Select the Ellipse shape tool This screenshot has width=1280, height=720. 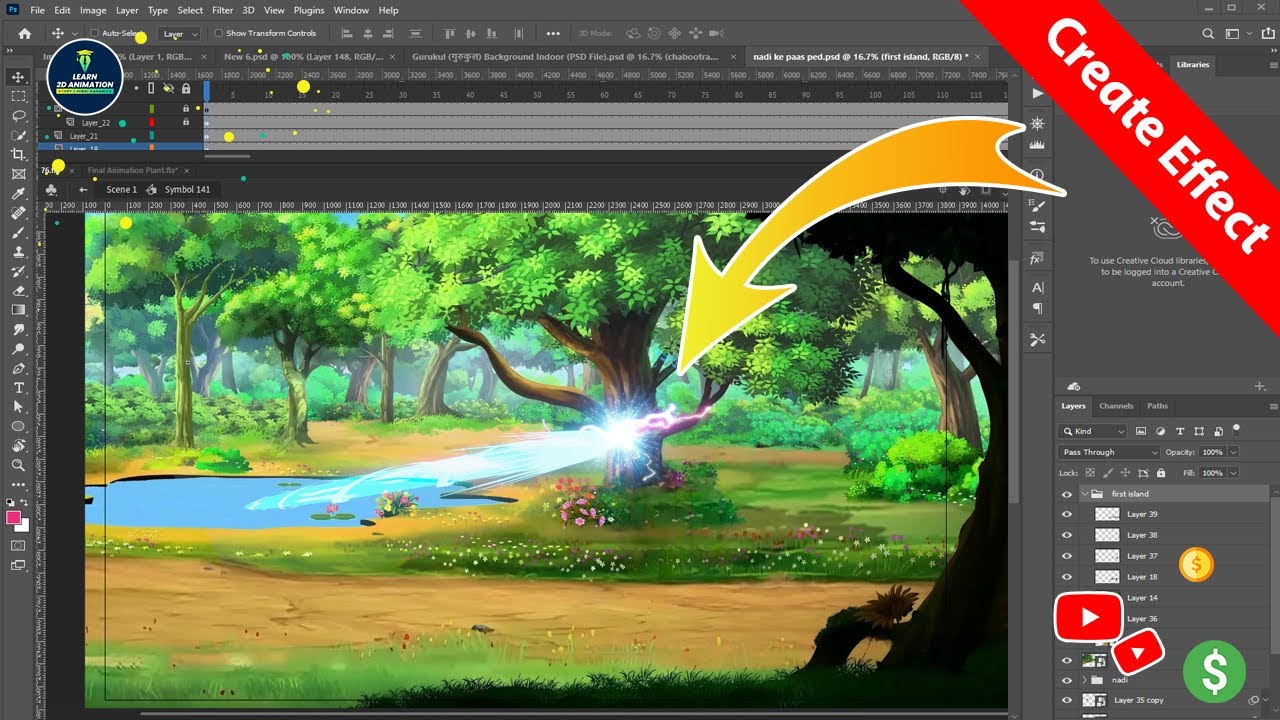[x=18, y=426]
